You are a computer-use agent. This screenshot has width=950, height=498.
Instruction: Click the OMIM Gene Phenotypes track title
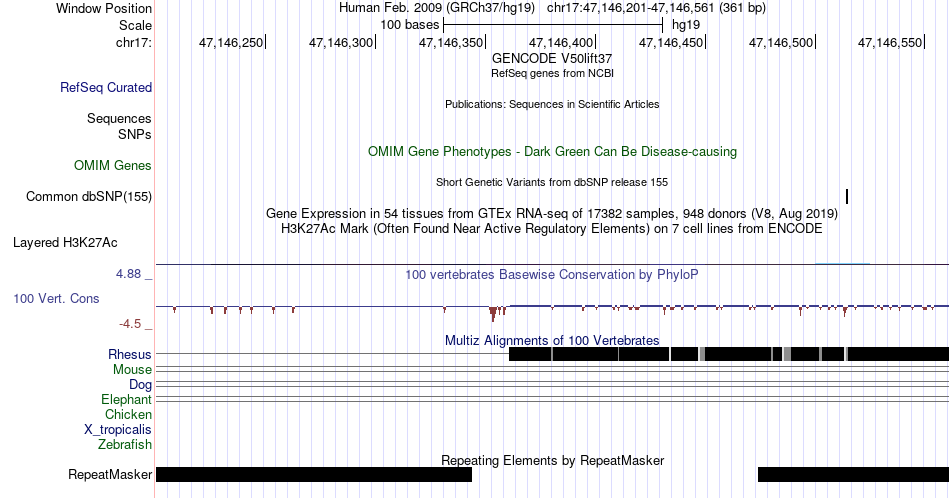(x=552, y=151)
